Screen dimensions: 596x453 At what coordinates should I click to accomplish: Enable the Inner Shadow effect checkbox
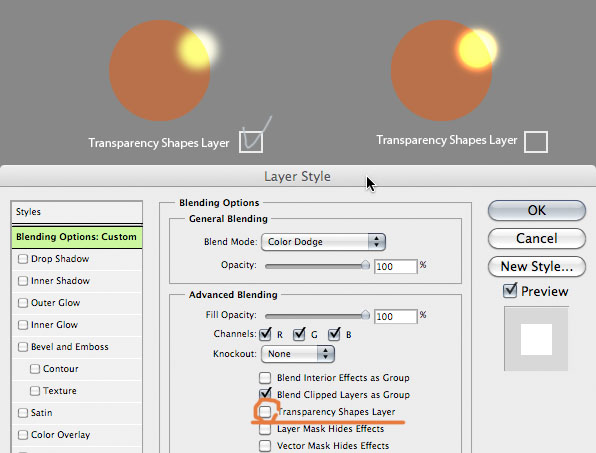(23, 281)
